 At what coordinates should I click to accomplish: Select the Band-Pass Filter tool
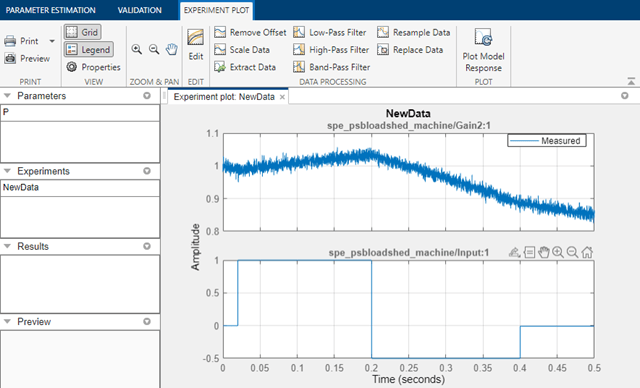(x=331, y=67)
